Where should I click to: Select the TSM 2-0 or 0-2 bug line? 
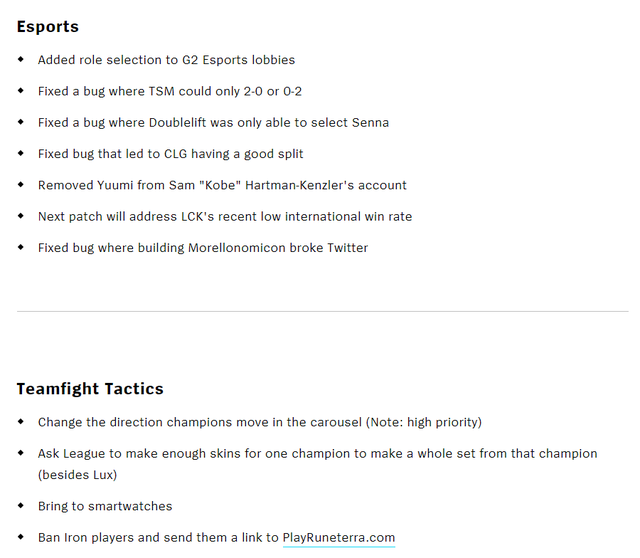pyautogui.click(x=170, y=91)
